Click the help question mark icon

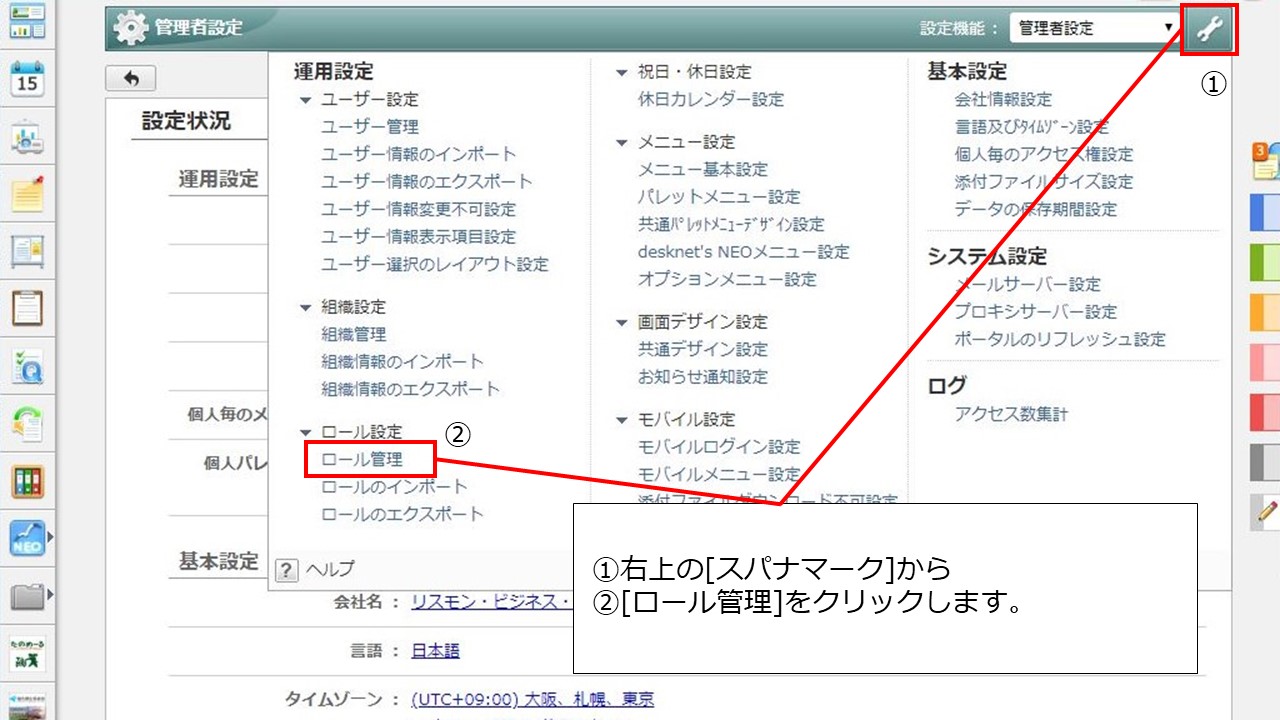click(287, 569)
